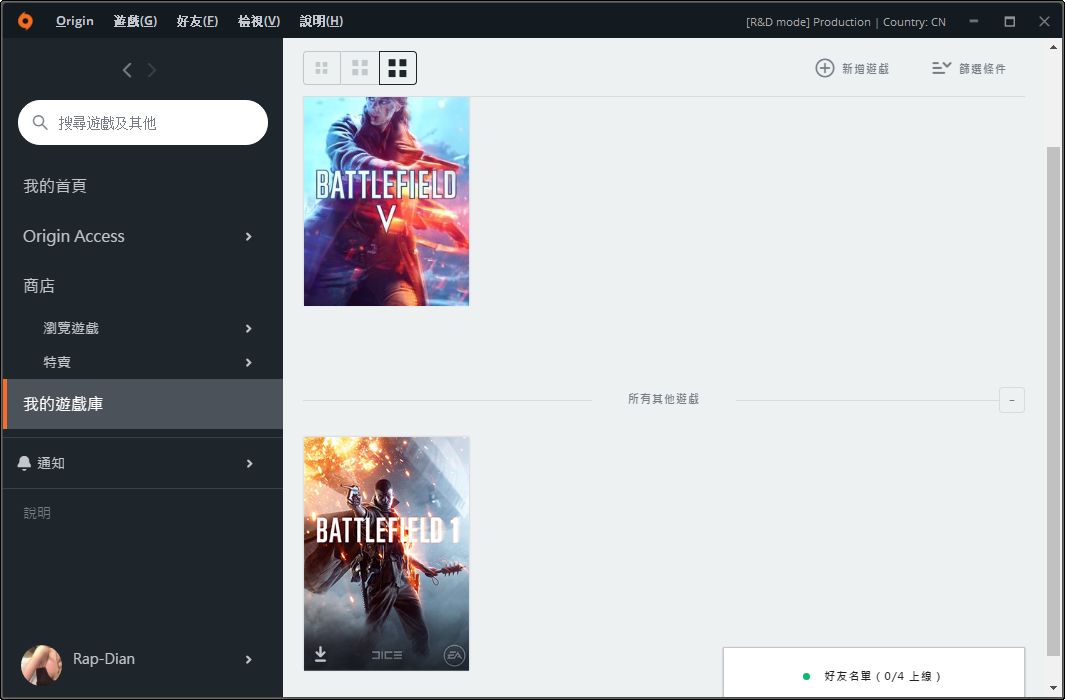Click the Rap-Dian profile avatar

tap(41, 664)
